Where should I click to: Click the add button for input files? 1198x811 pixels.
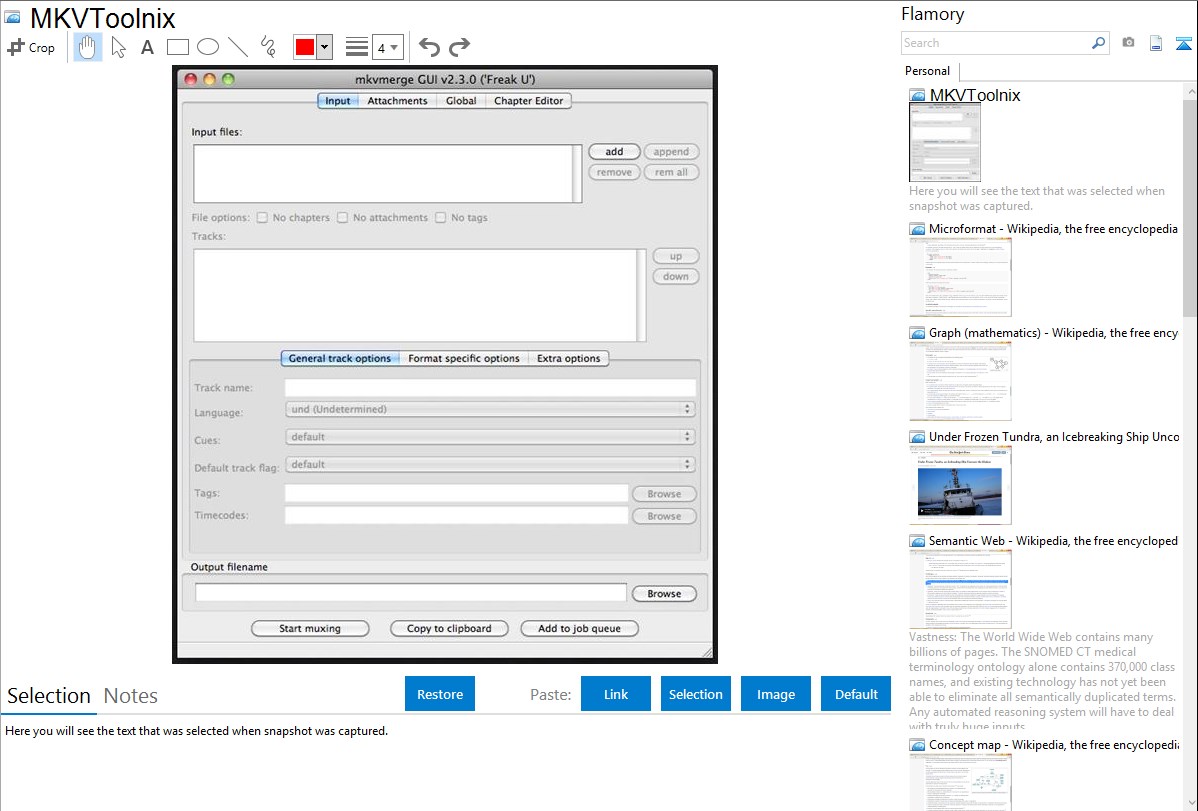pyautogui.click(x=614, y=152)
